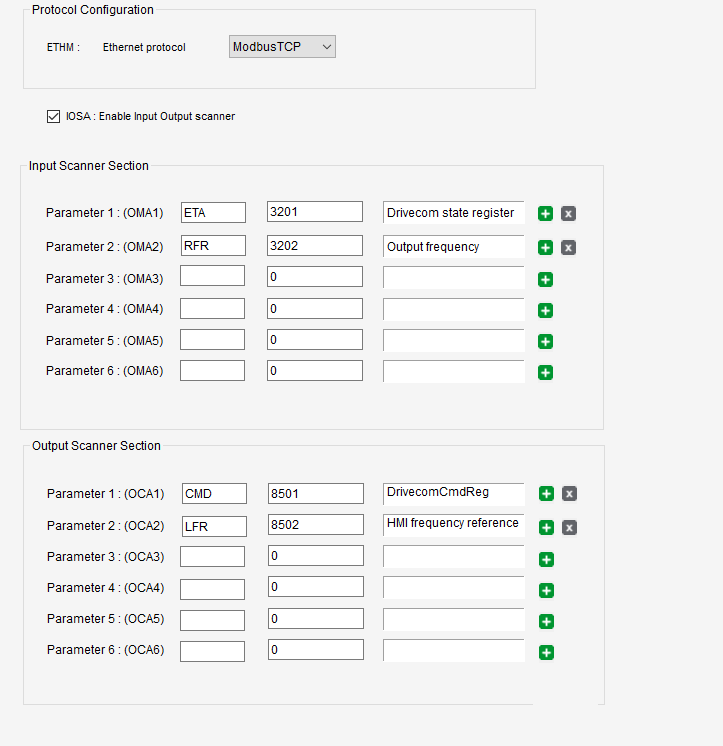The image size is (723, 746).
Task: Click empty address field for OMA4
Action: 315,309
